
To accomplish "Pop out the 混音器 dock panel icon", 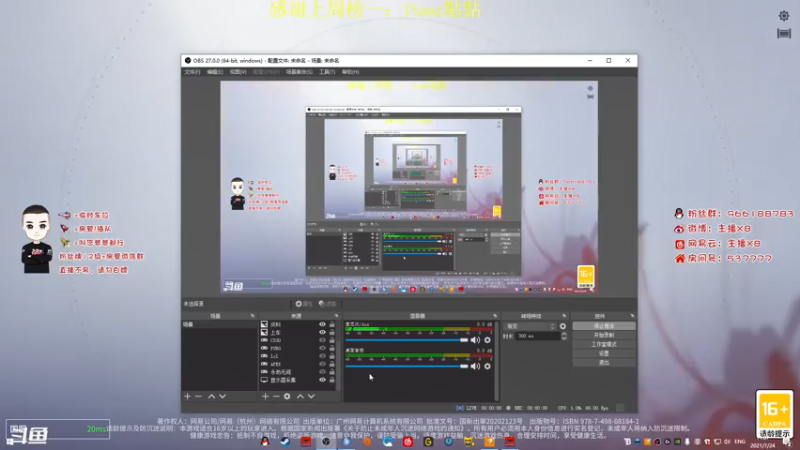I will (495, 316).
